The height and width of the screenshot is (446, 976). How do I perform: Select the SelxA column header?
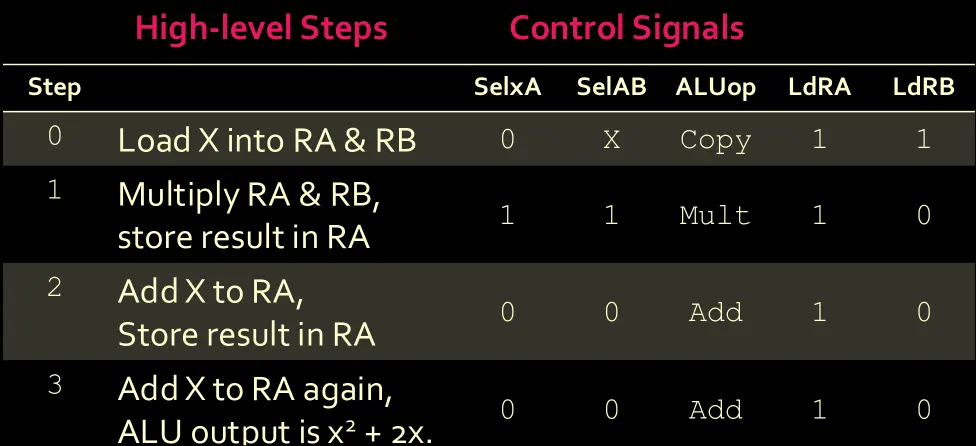(x=507, y=87)
